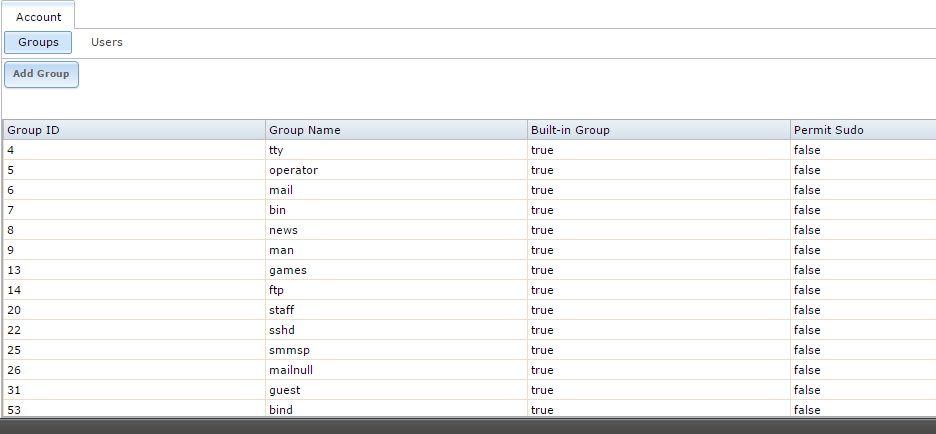This screenshot has width=936, height=434.
Task: Select the guest group row
Action: tap(469, 390)
